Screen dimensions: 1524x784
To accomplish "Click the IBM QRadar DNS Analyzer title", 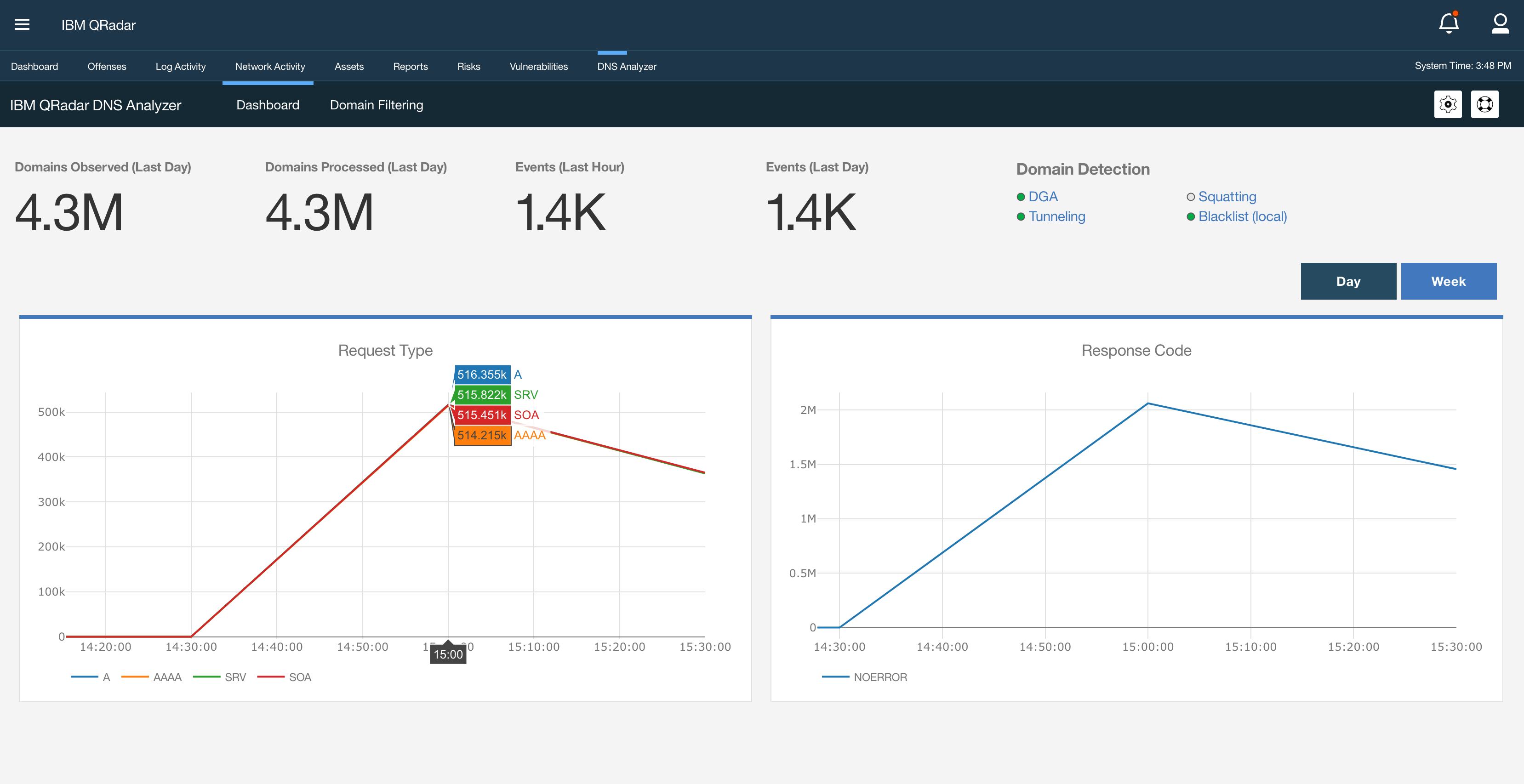I will click(x=95, y=105).
